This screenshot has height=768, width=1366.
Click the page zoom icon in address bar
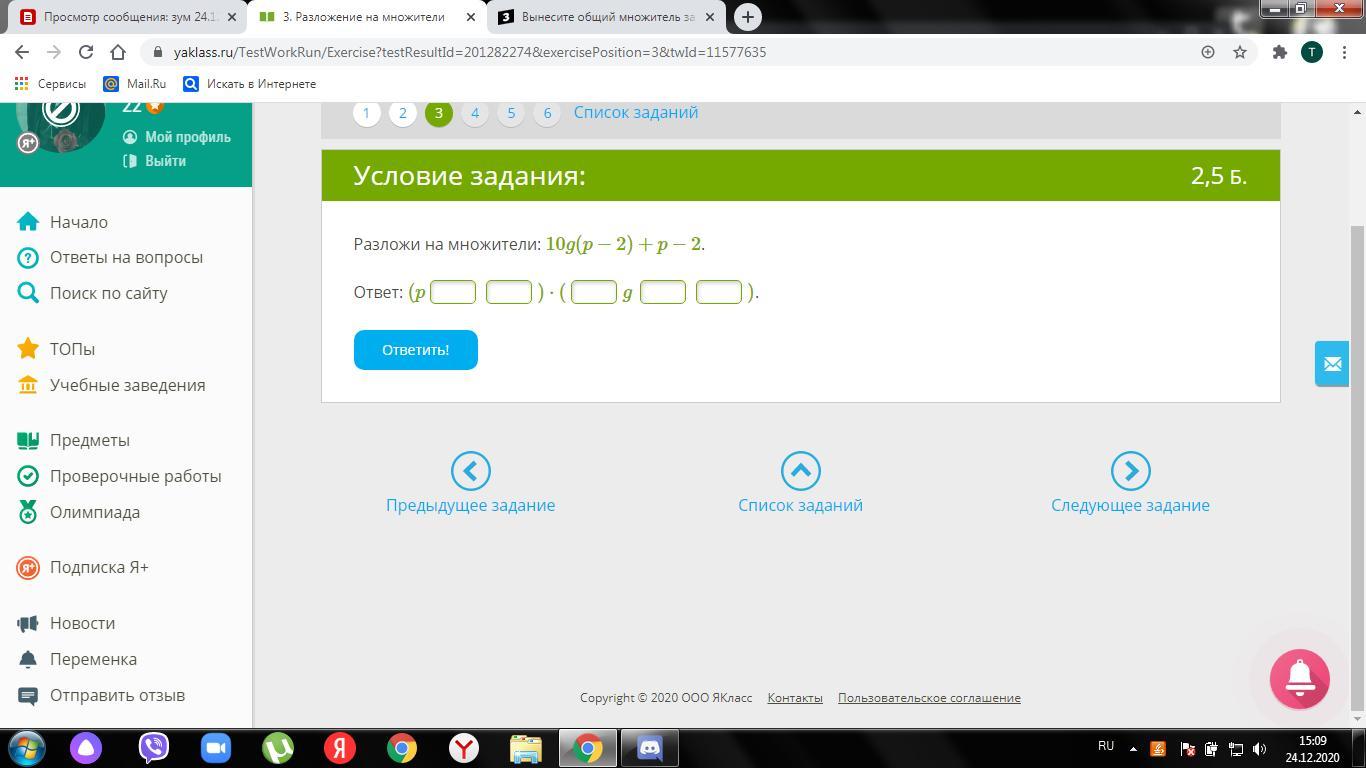tap(1208, 52)
